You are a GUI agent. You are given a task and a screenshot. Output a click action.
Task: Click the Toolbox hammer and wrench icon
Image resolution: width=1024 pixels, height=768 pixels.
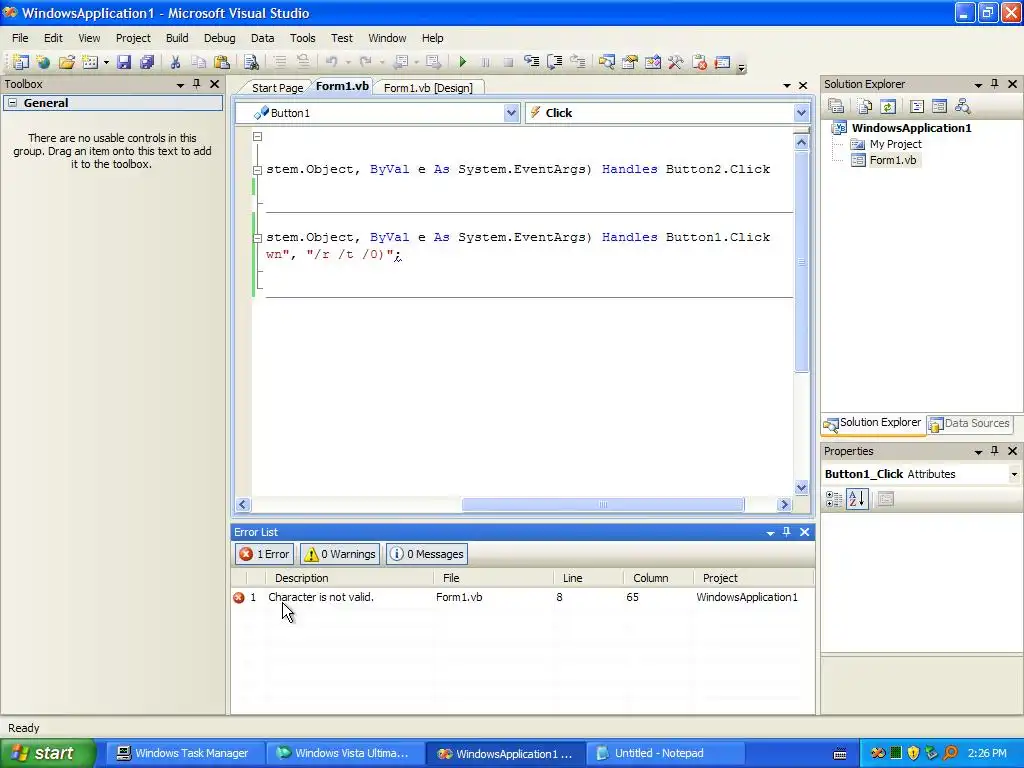676,62
